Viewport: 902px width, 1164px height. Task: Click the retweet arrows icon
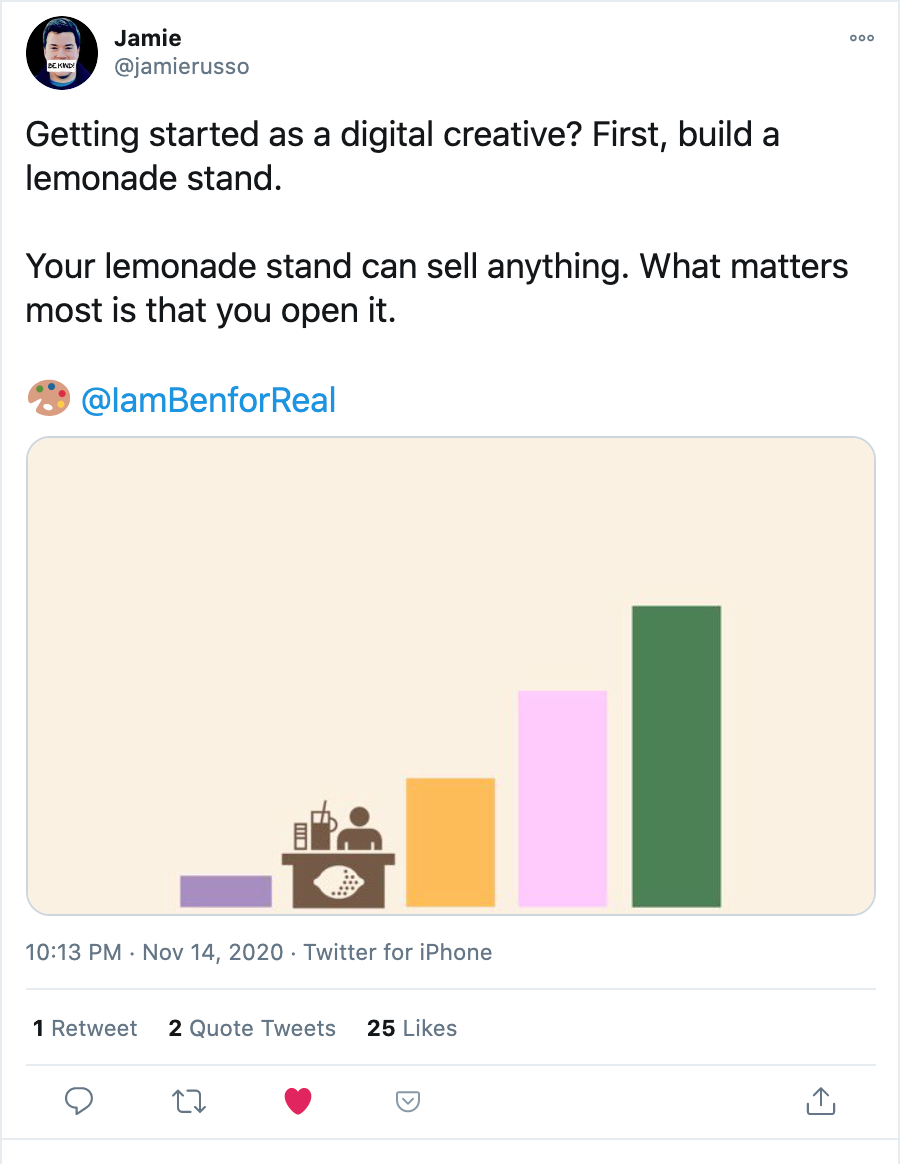[188, 1101]
